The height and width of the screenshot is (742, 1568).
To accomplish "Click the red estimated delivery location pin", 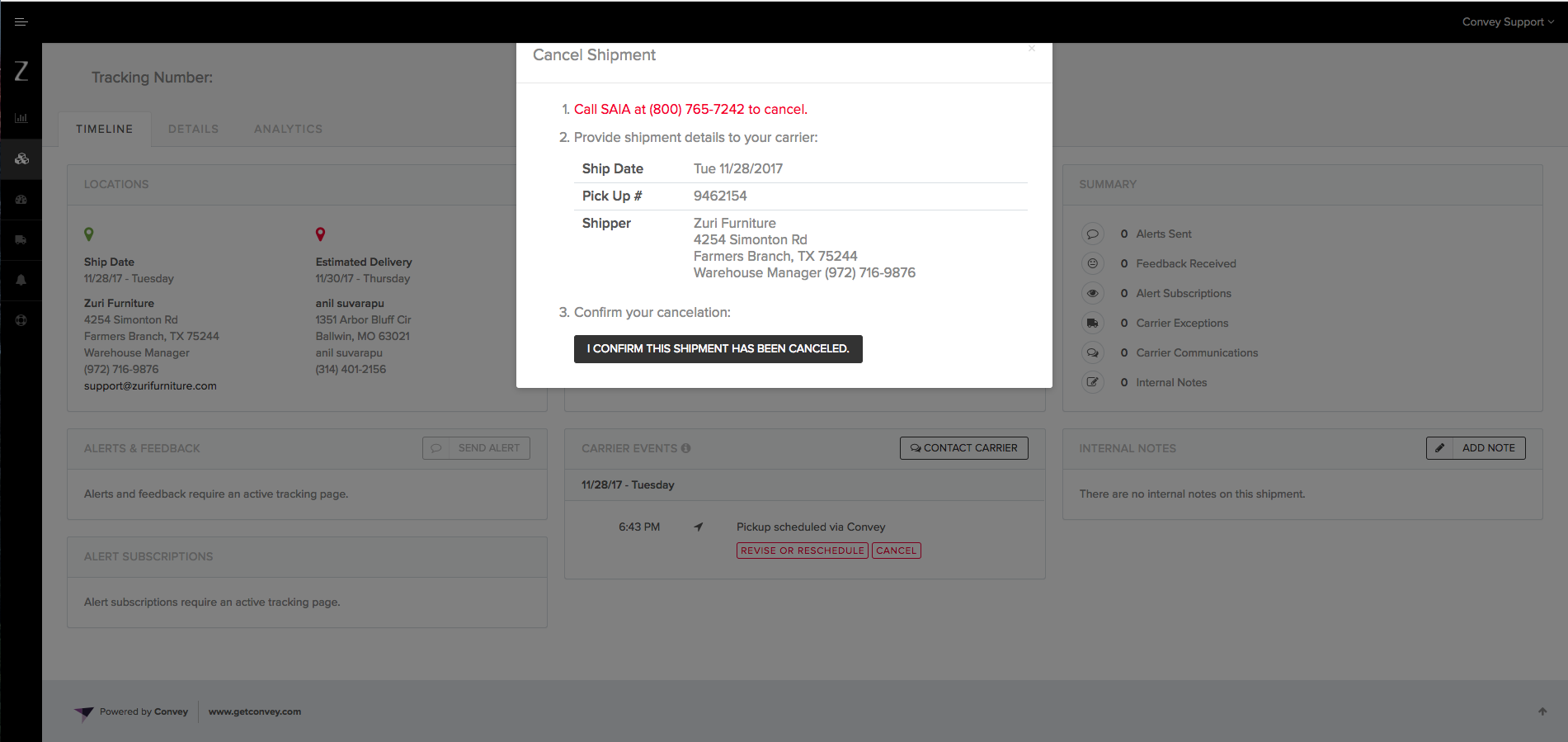I will 321,234.
